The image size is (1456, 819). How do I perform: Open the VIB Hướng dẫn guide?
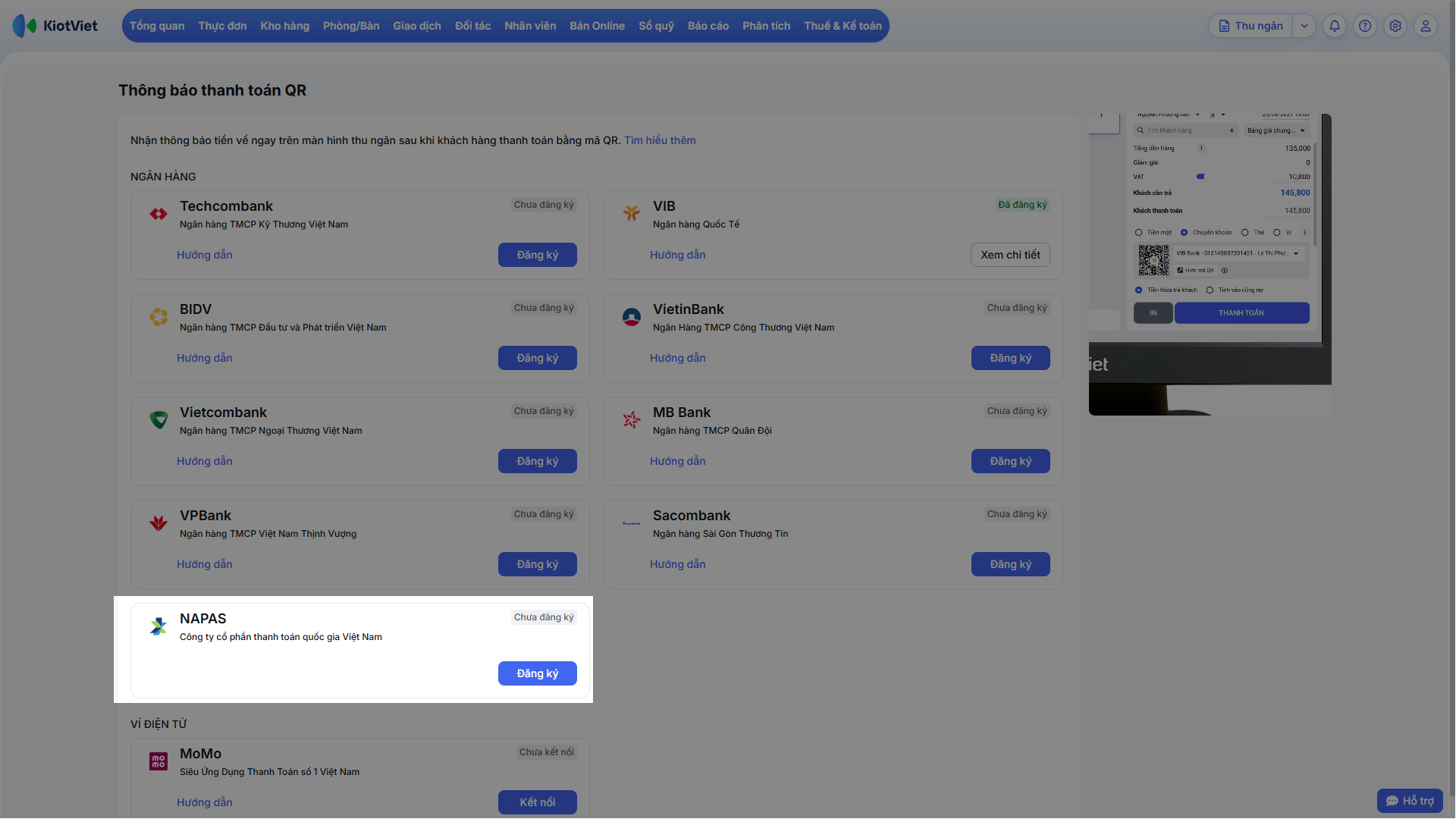(678, 255)
